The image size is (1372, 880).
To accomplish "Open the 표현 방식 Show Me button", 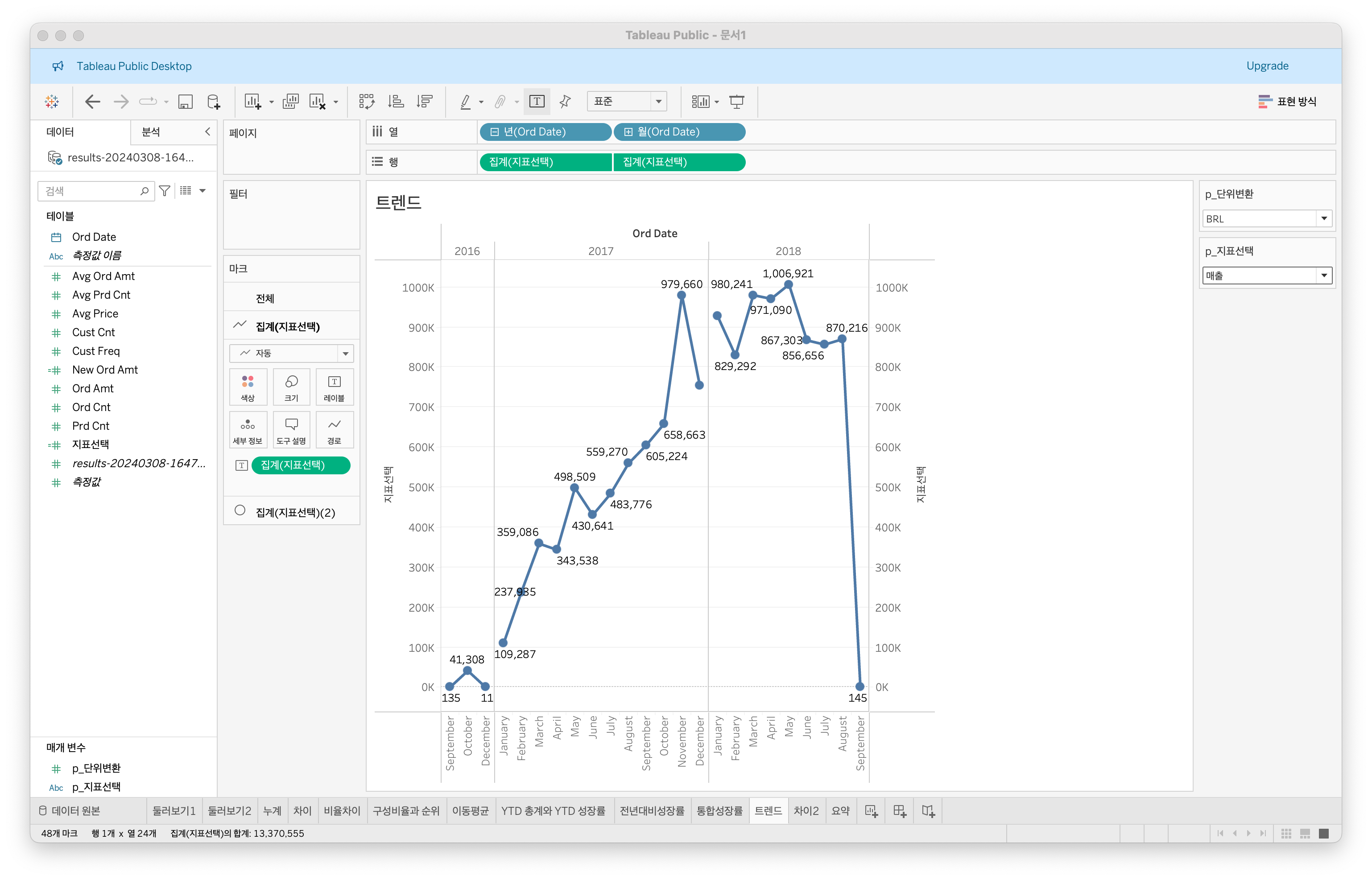I will click(1287, 102).
